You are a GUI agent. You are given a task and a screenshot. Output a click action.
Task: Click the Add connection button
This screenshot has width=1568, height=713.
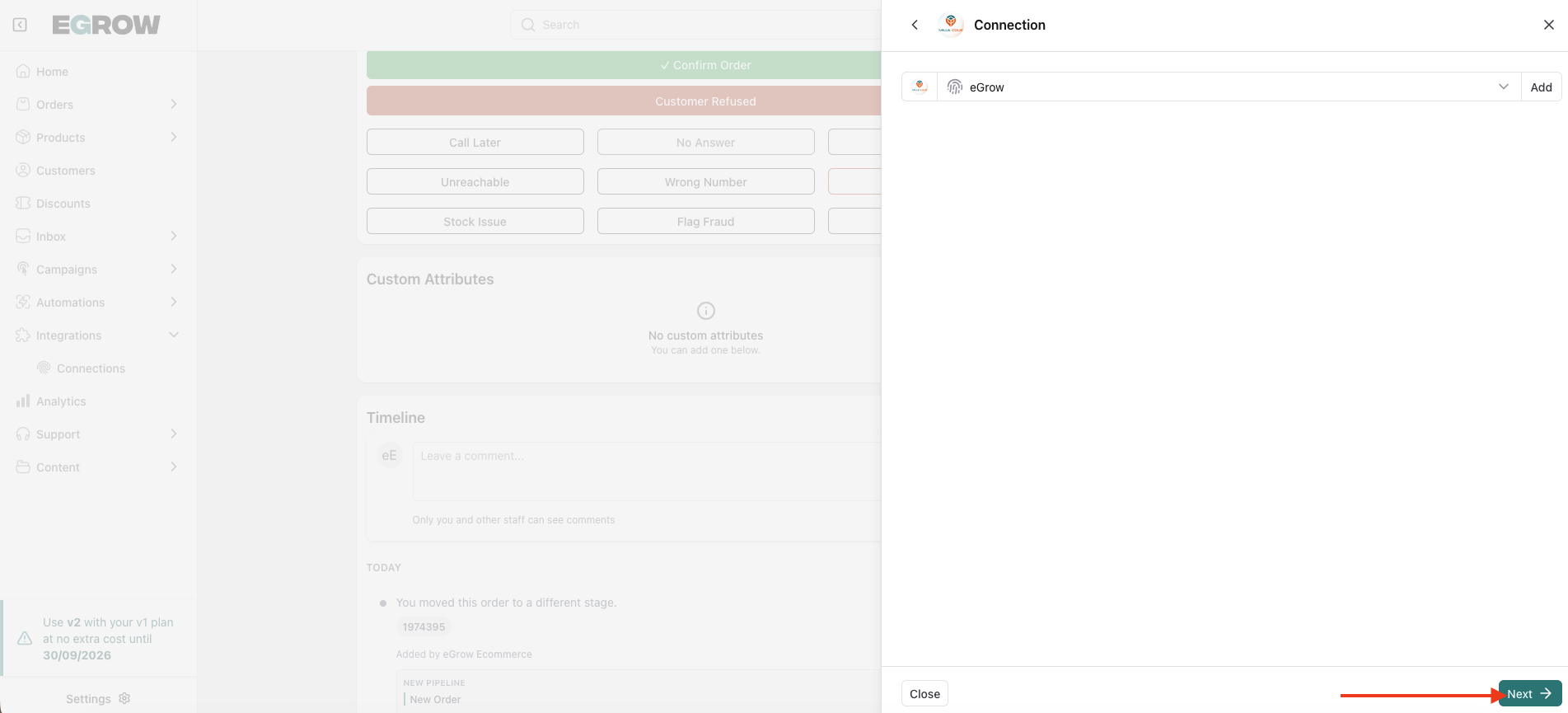click(x=1541, y=87)
